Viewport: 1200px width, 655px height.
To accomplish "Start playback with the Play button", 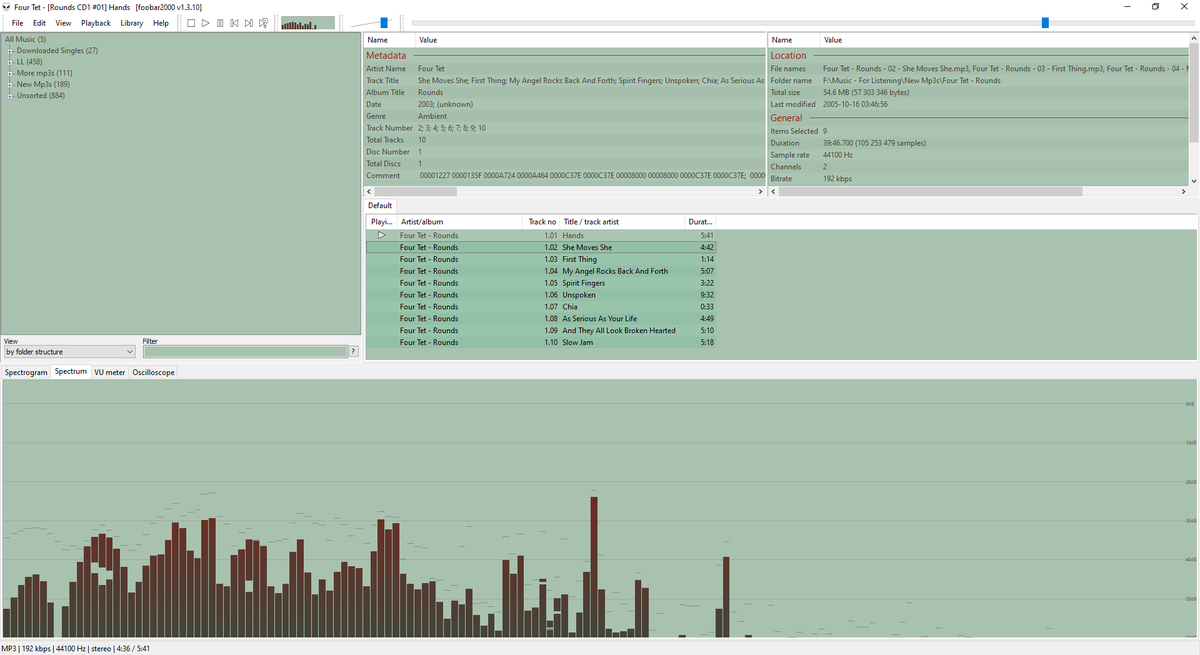I will (x=205, y=23).
